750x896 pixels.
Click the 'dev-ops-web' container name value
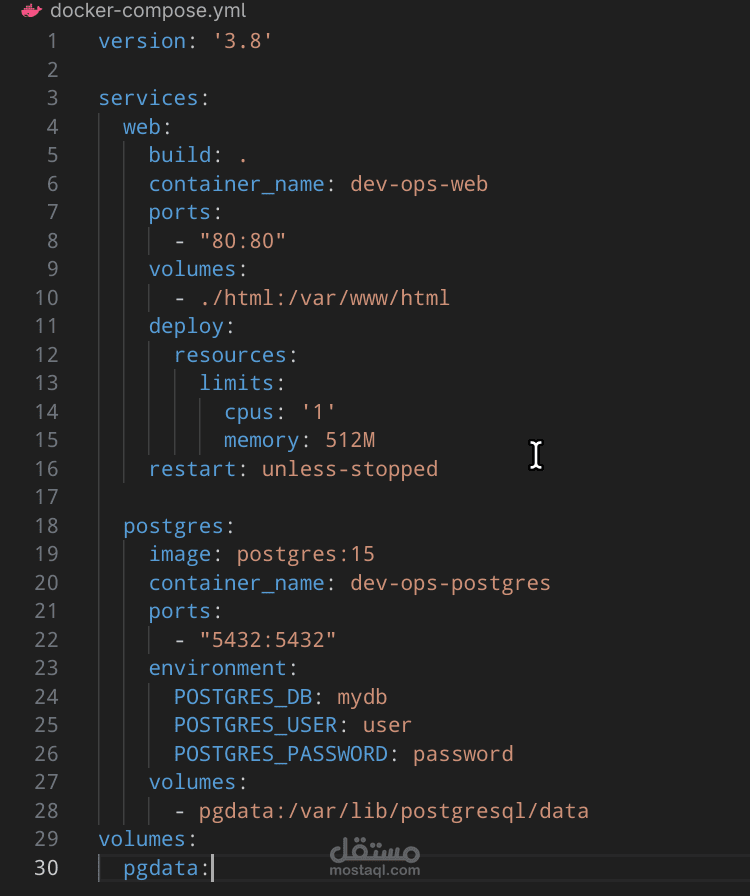click(x=418, y=184)
